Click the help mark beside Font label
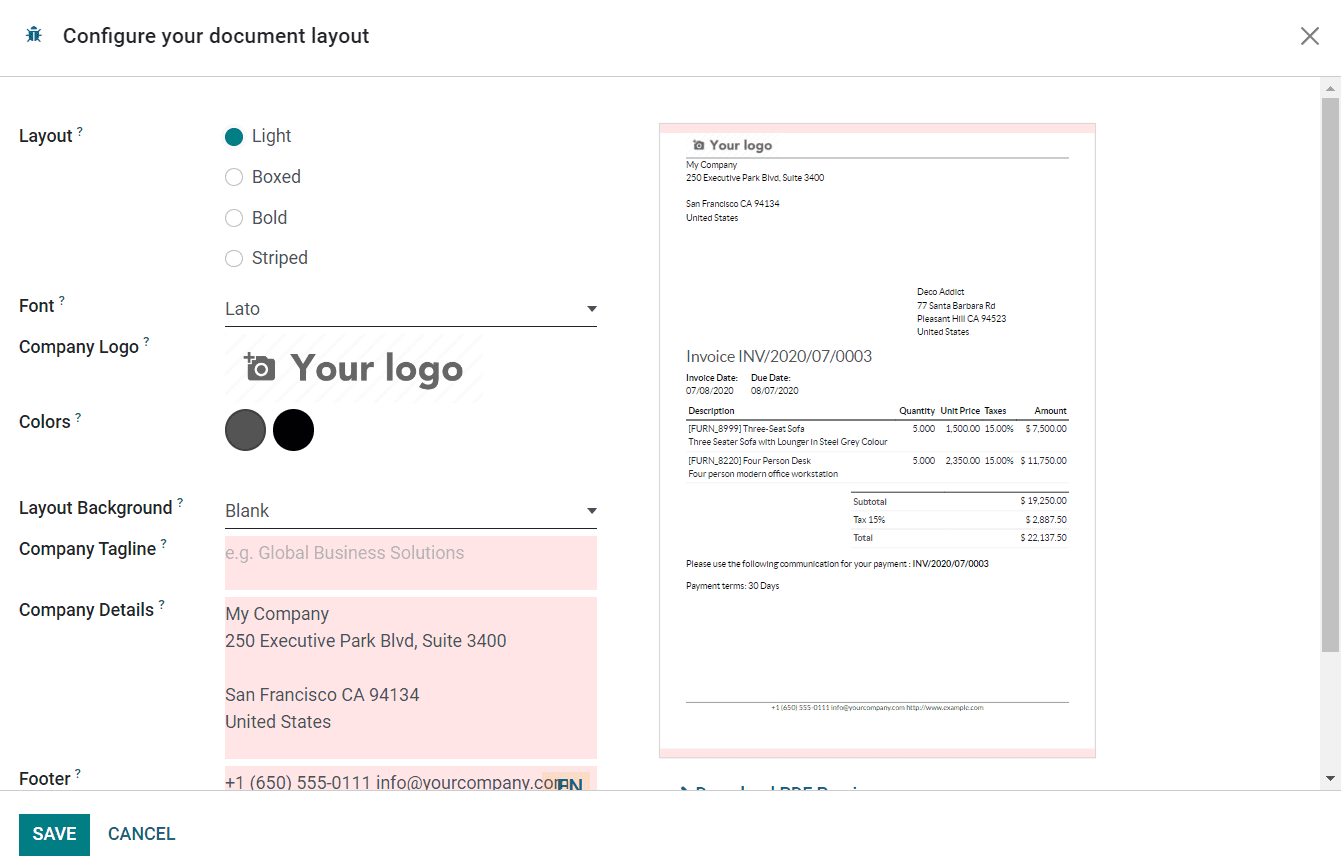1341x867 pixels. [62, 301]
